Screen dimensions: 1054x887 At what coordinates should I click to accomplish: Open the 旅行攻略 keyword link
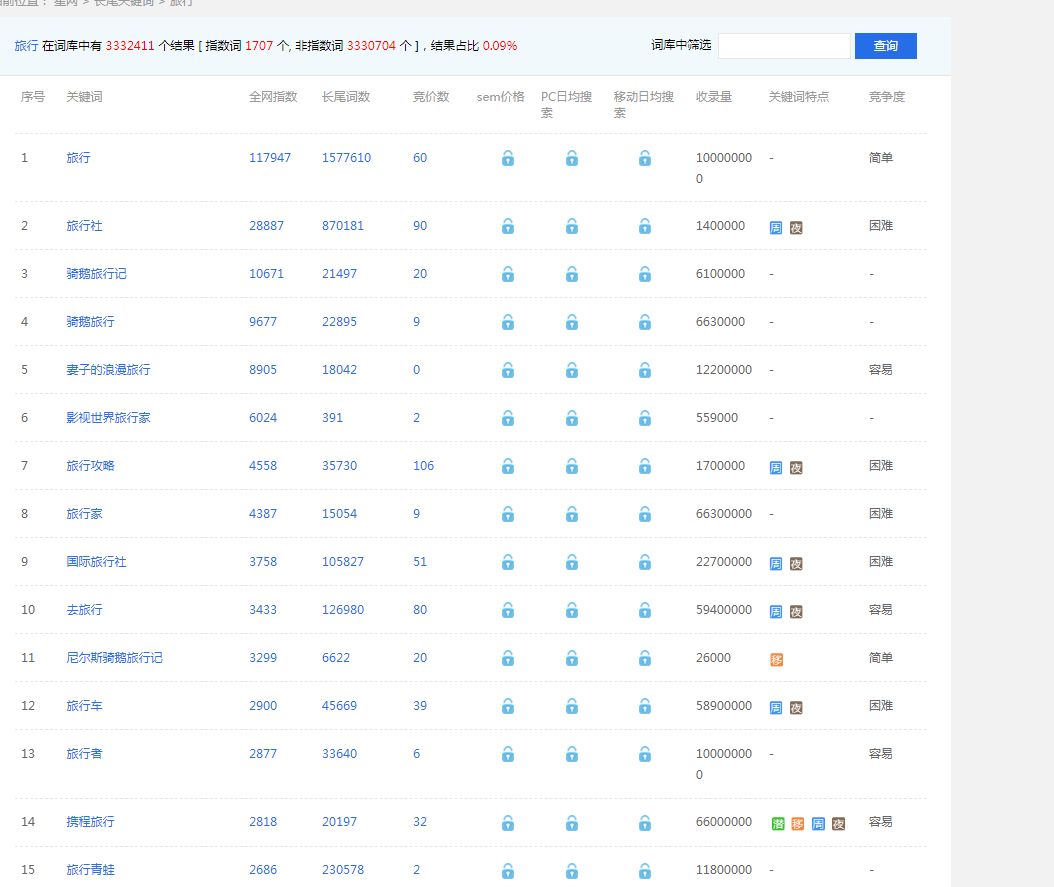coord(90,466)
